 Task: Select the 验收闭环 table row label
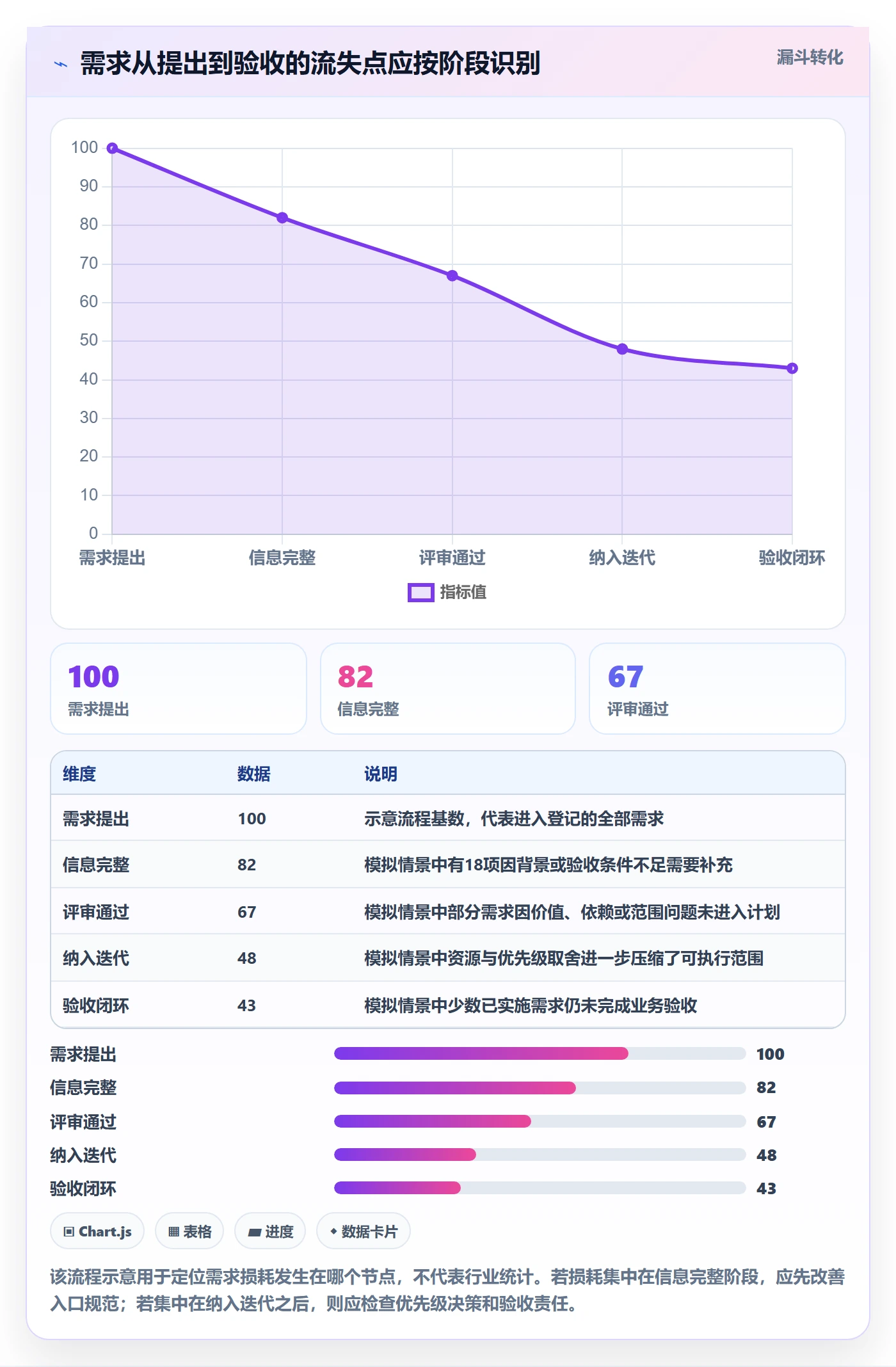point(96,1005)
